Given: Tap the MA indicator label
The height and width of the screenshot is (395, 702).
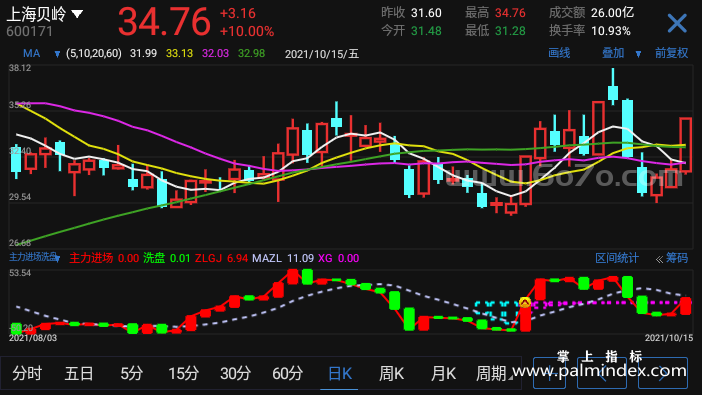Looking at the screenshot, I should 32,54.
